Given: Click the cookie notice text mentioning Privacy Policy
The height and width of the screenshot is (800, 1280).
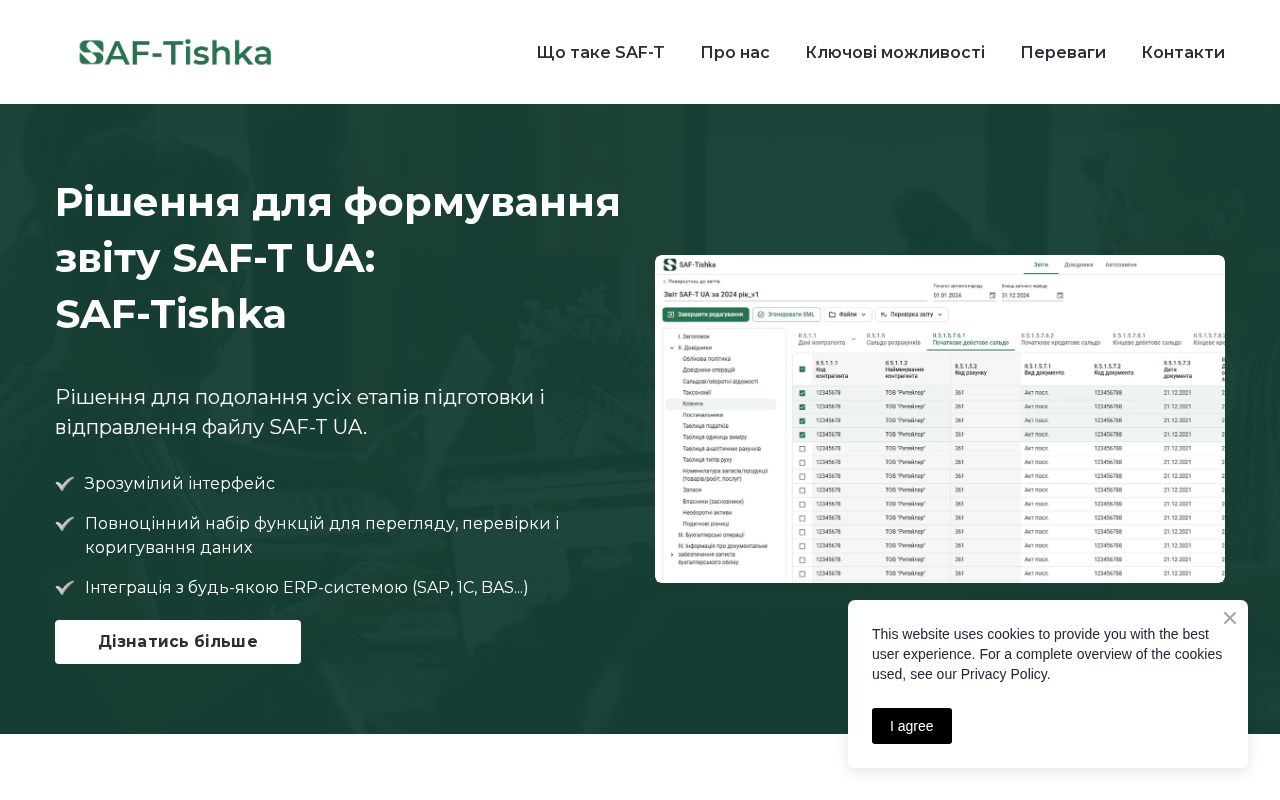Looking at the screenshot, I should click(1047, 654).
